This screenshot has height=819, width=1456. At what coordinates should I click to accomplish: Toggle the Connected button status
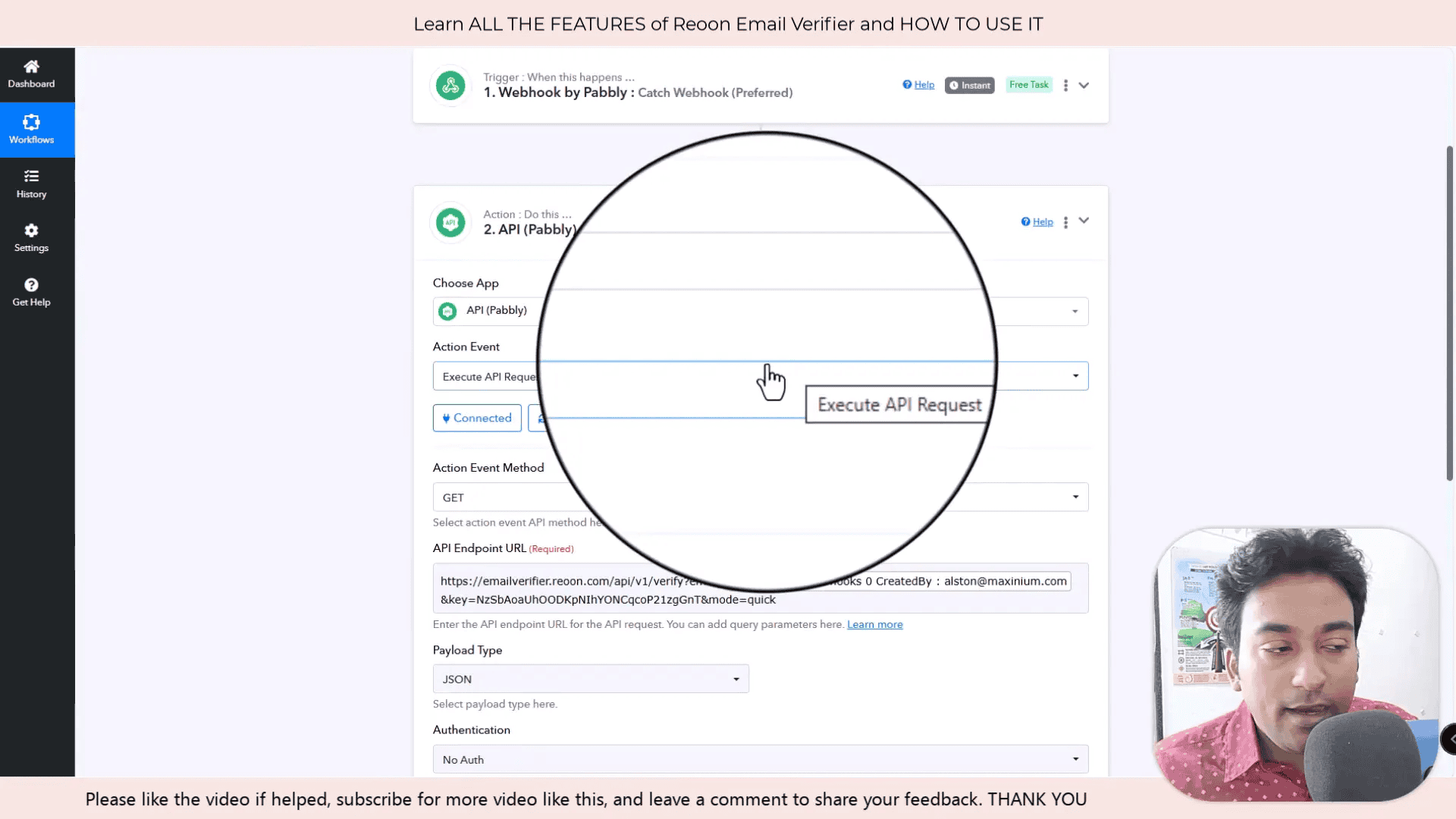pos(478,418)
